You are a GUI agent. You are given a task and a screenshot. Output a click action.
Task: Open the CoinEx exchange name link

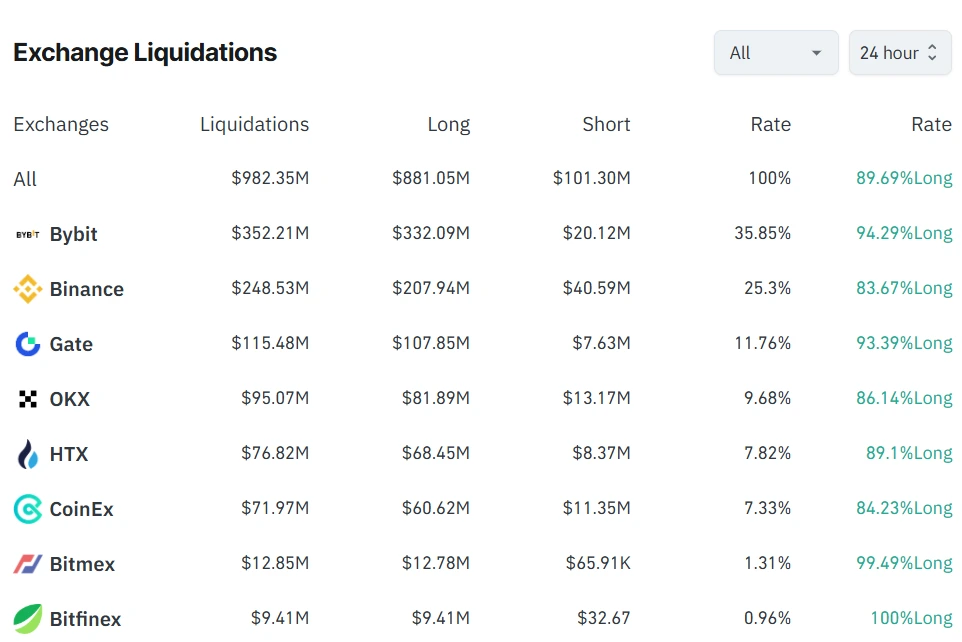[82, 509]
